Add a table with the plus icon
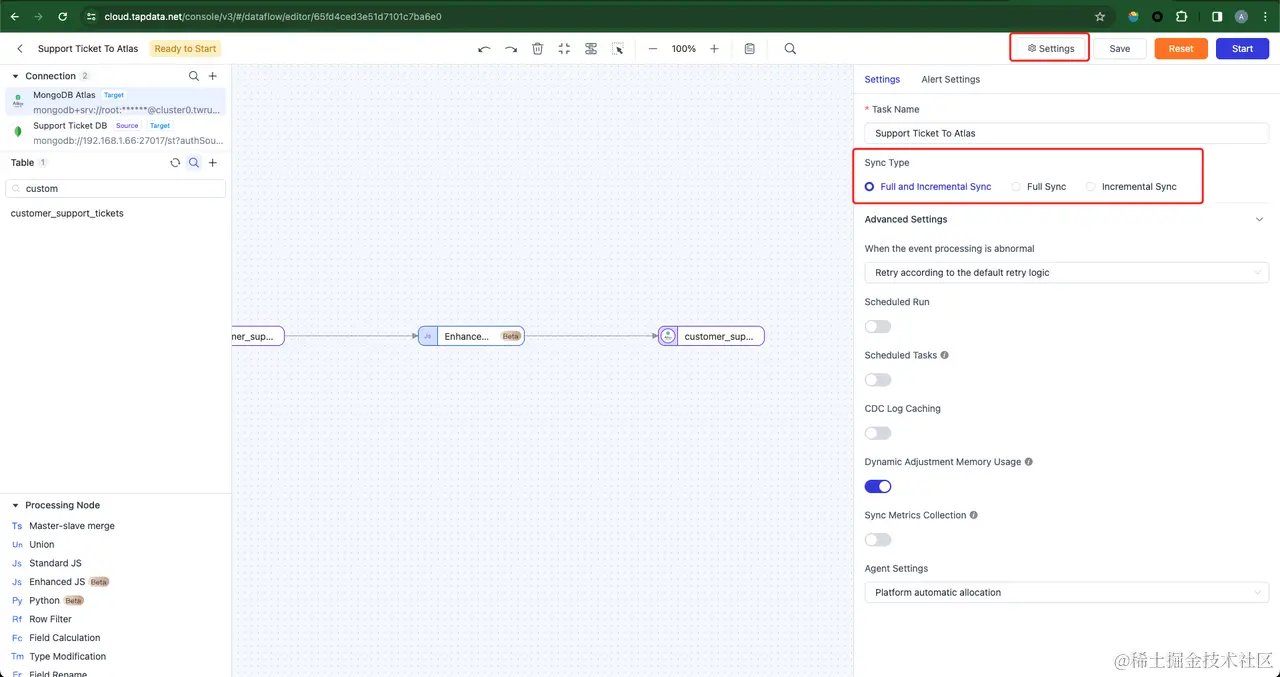Viewport: 1280px width, 677px height. [213, 162]
